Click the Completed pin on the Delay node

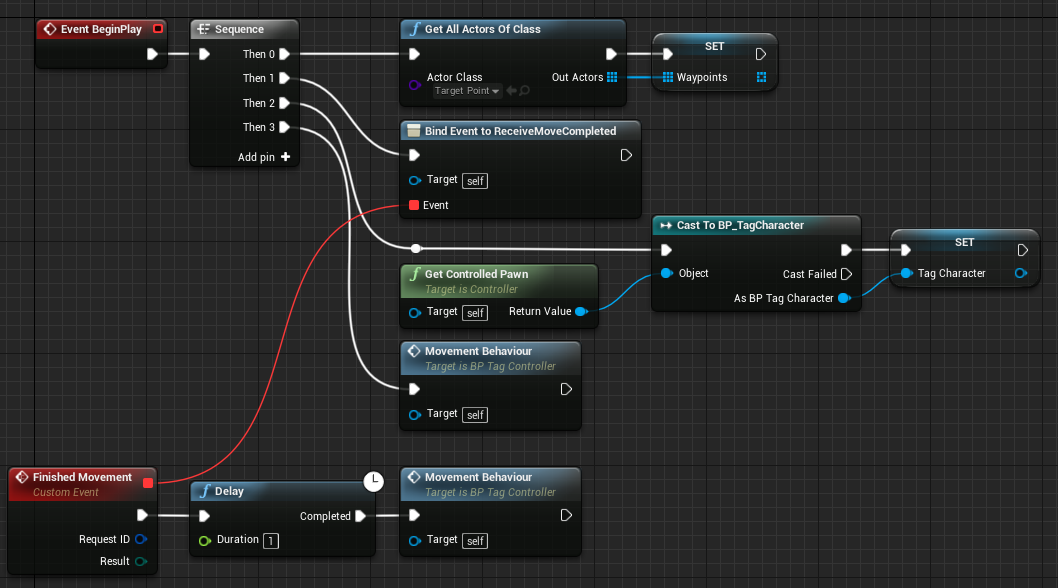pyautogui.click(x=362, y=515)
